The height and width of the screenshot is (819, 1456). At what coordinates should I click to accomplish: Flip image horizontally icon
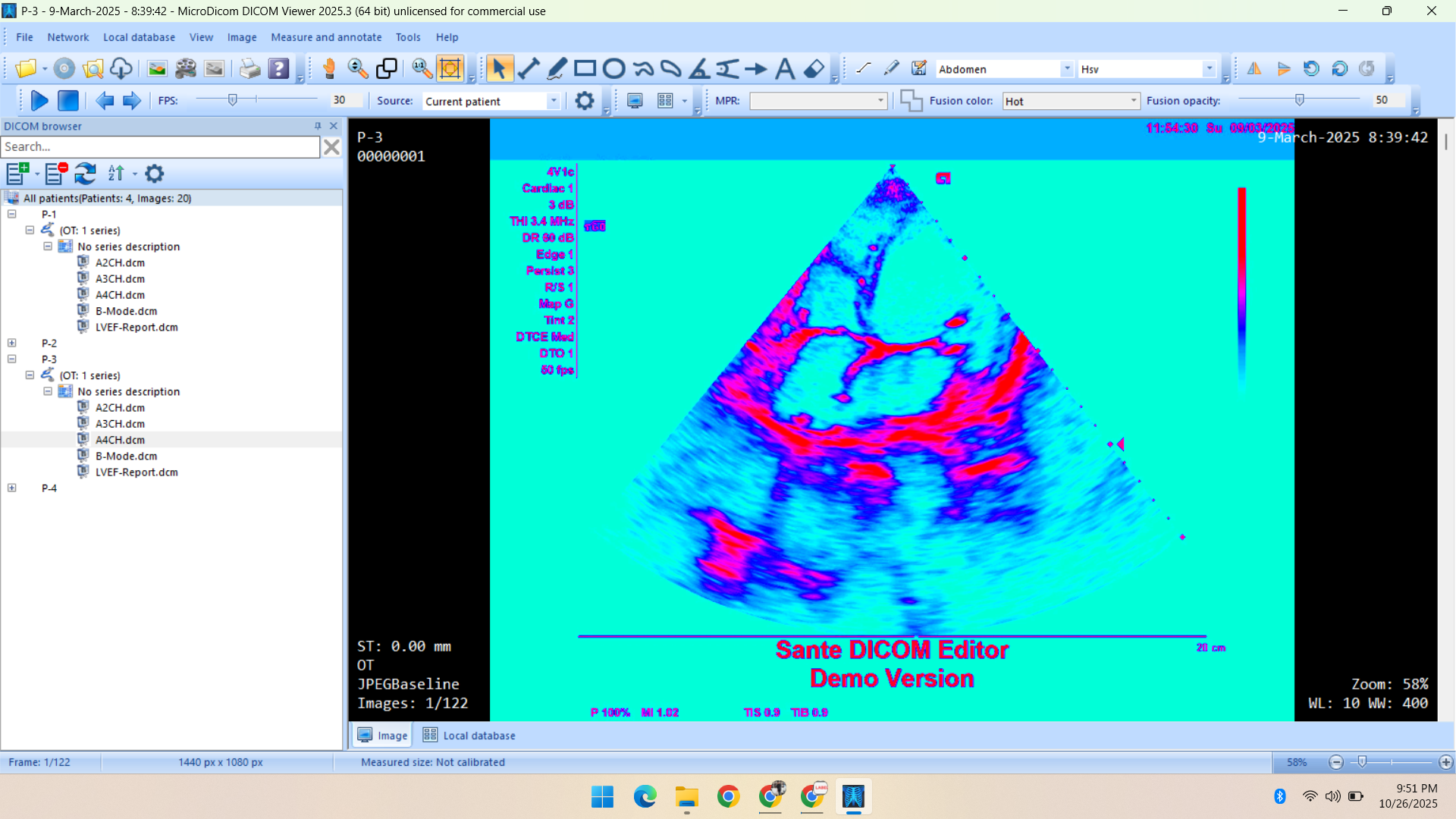tap(1254, 69)
